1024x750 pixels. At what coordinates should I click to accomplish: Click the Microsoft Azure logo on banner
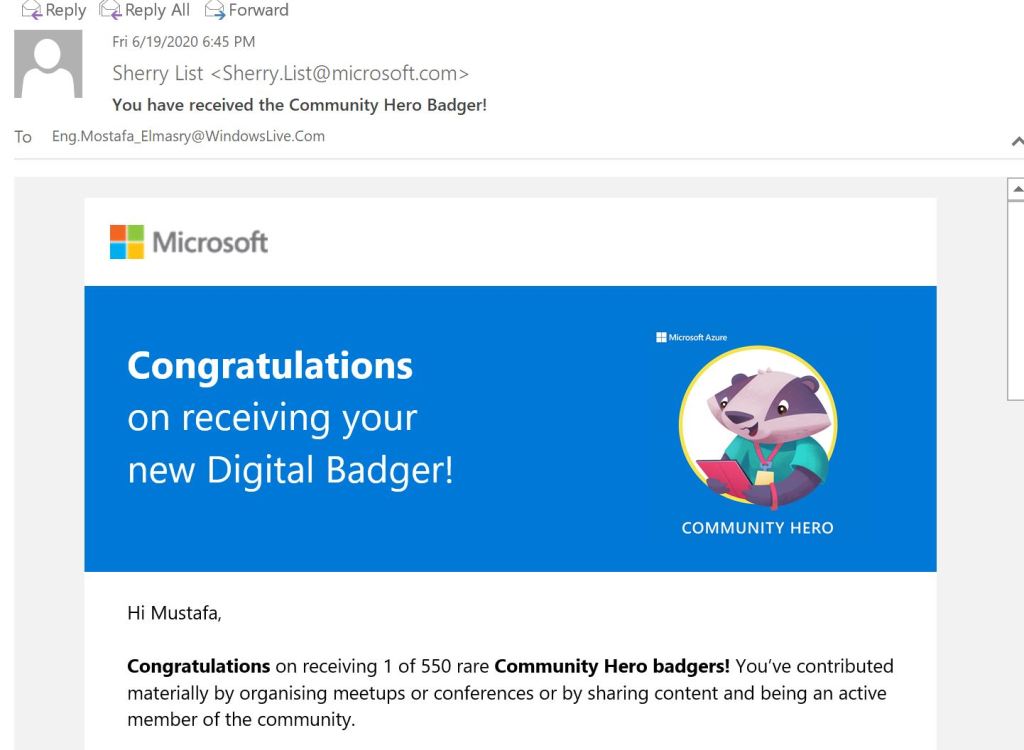point(691,338)
